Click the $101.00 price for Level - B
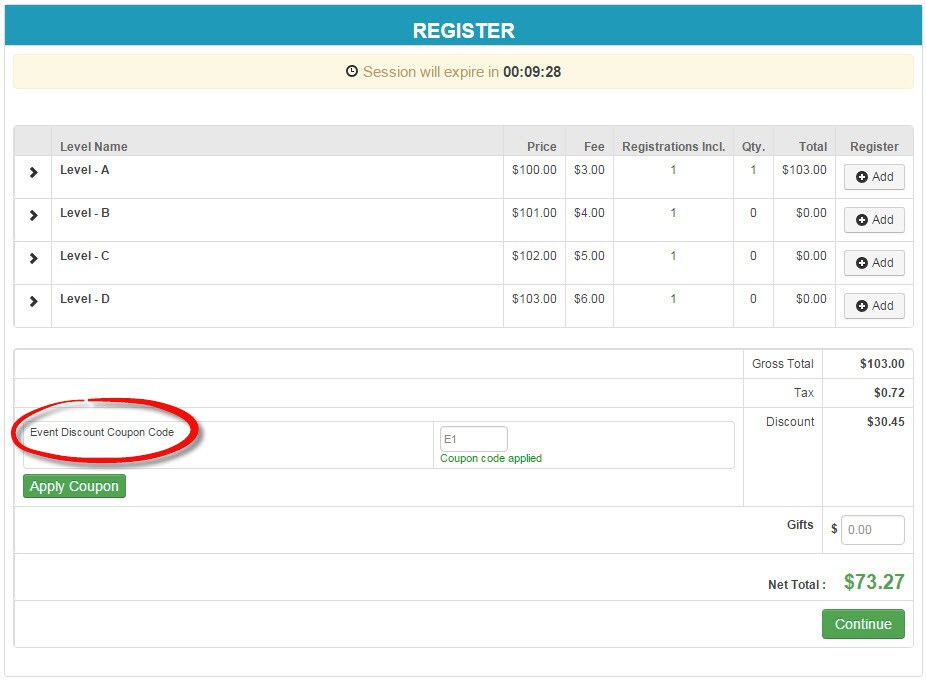The width and height of the screenshot is (926, 680). 534,213
